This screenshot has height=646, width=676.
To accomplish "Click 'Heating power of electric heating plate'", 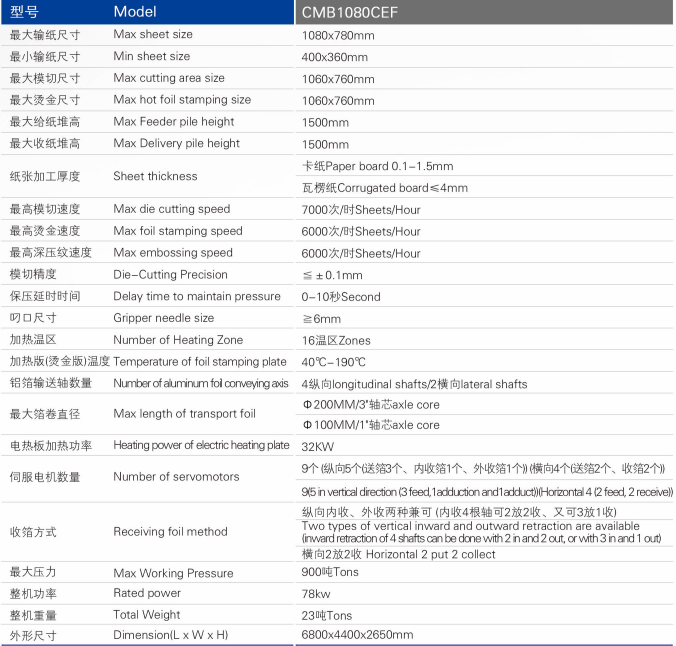I will pyautogui.click(x=201, y=445).
